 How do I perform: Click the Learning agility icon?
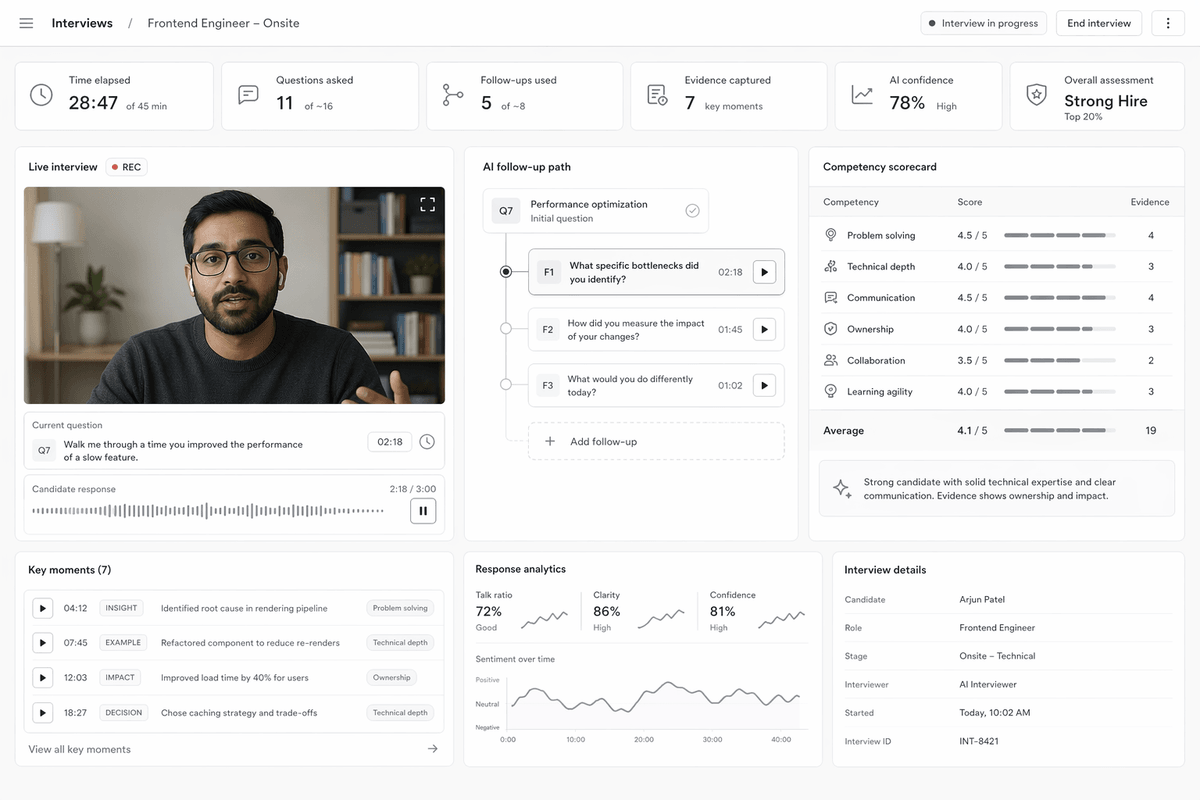[830, 391]
